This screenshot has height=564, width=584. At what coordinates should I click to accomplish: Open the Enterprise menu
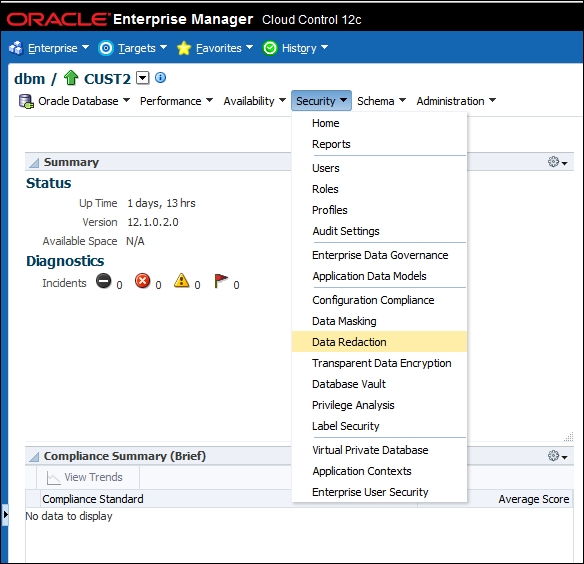click(58, 48)
